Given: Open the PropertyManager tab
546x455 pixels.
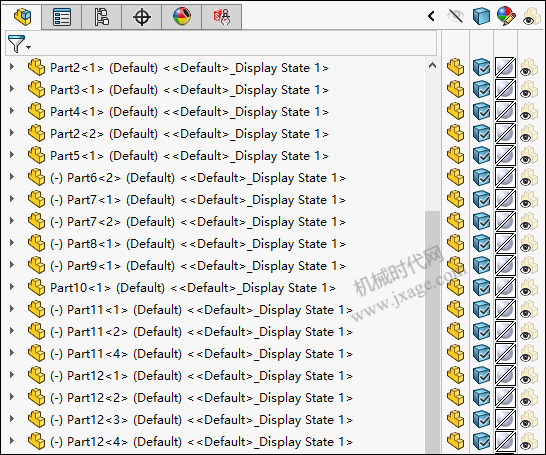Looking at the screenshot, I should point(62,17).
